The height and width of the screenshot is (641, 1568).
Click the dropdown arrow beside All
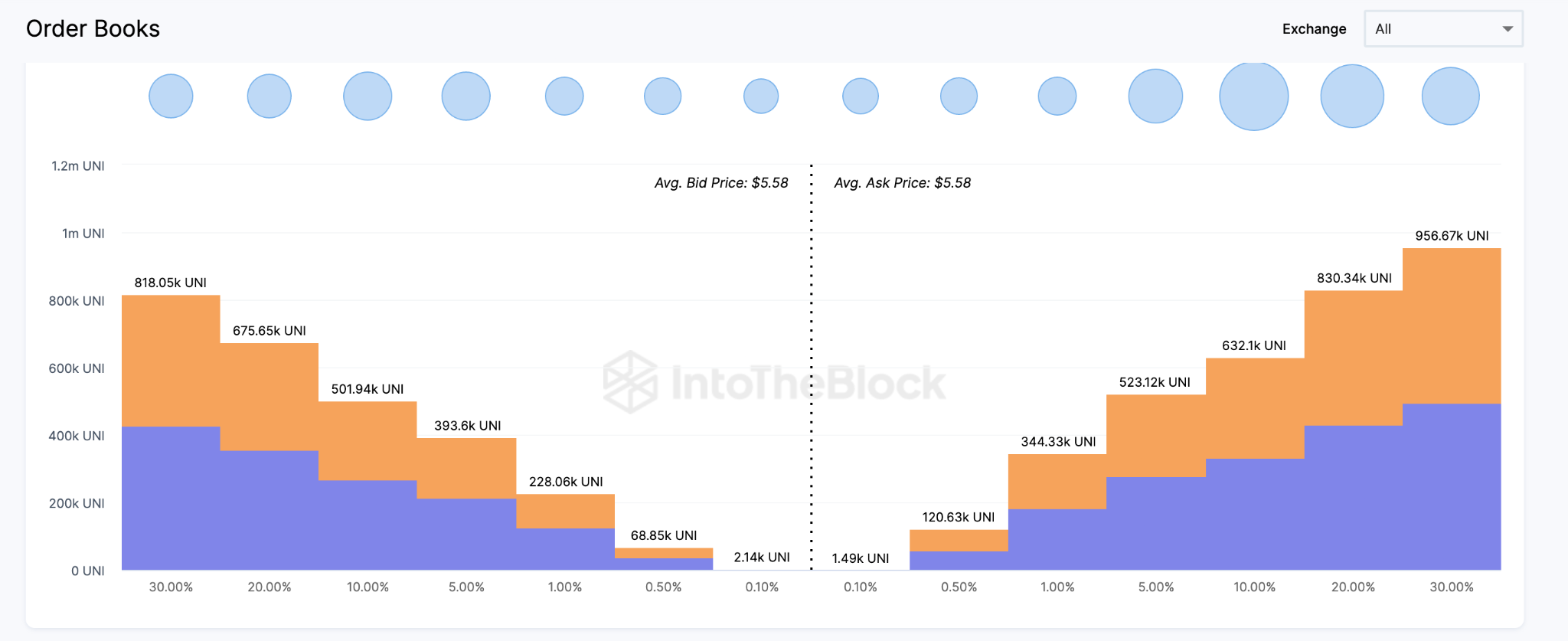click(x=1507, y=29)
